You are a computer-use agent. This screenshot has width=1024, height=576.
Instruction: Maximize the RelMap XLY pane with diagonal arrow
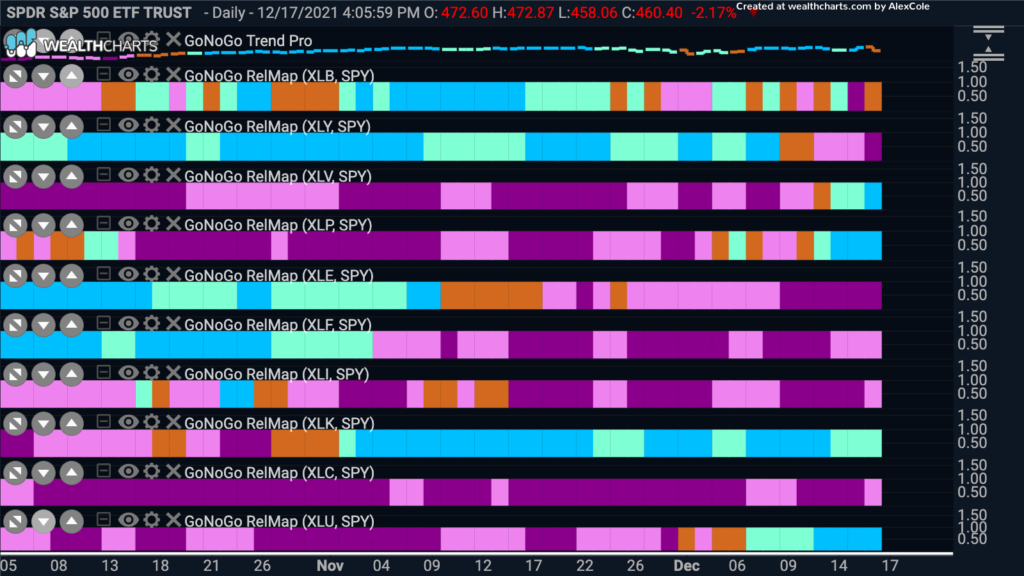tap(15, 126)
